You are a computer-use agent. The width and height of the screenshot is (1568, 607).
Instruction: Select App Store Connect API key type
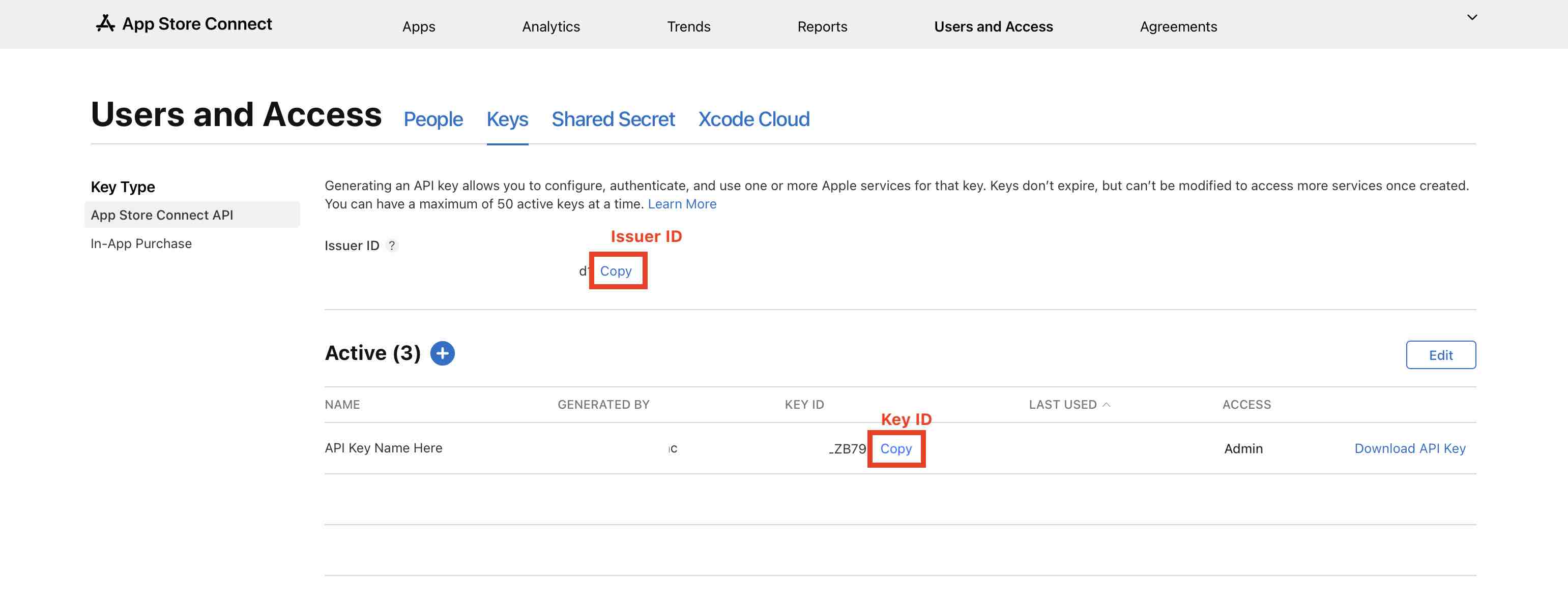[x=192, y=215]
